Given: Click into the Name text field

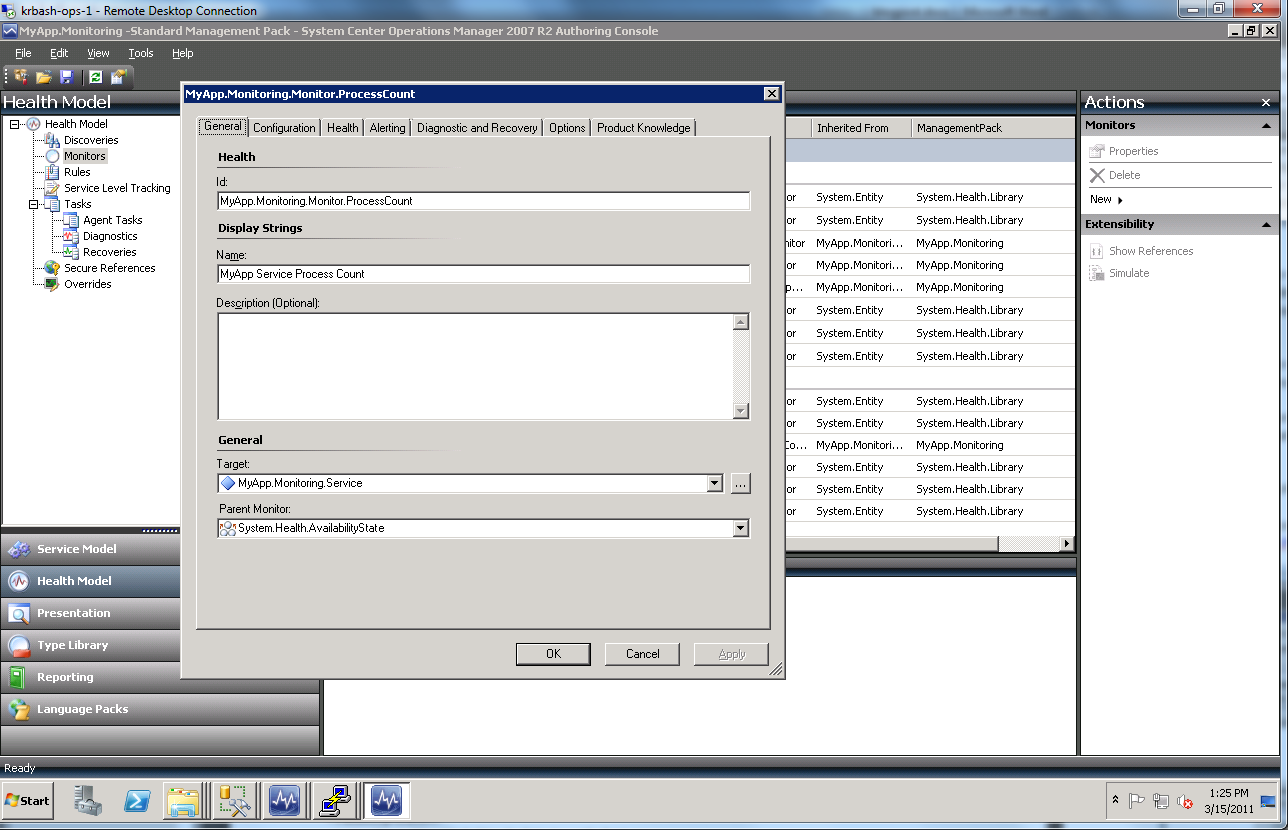Looking at the screenshot, I should point(483,274).
